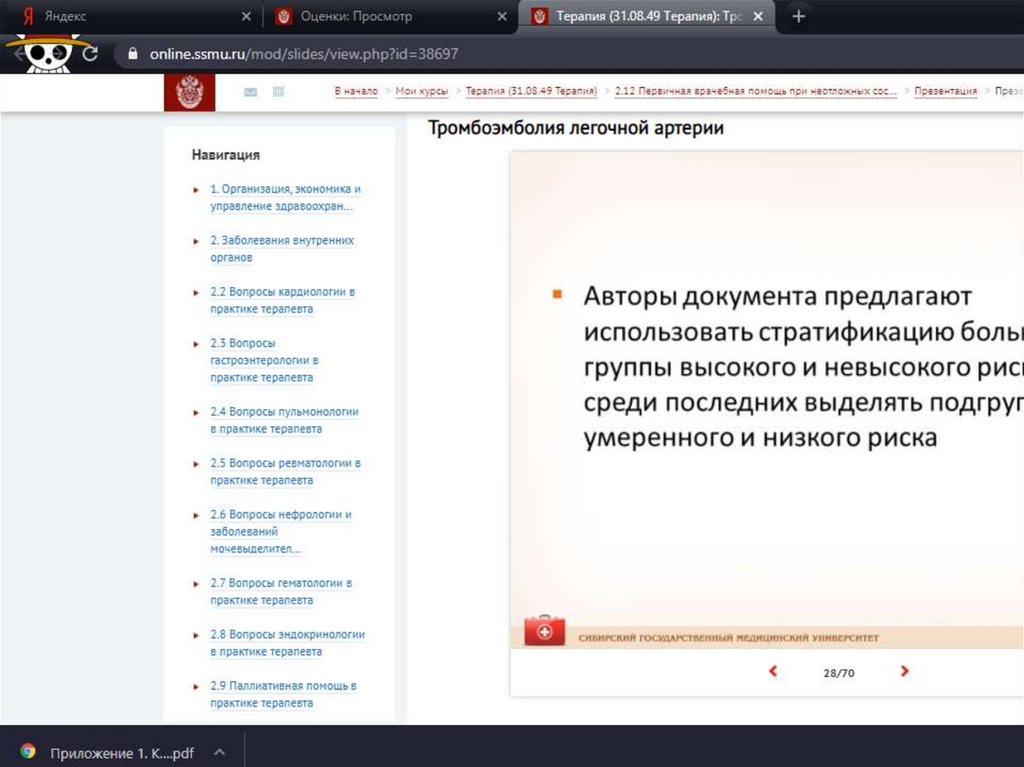The image size is (1024, 767).
Task: Expand the 2.7 Вопросы гематологии section
Action: 196,584
